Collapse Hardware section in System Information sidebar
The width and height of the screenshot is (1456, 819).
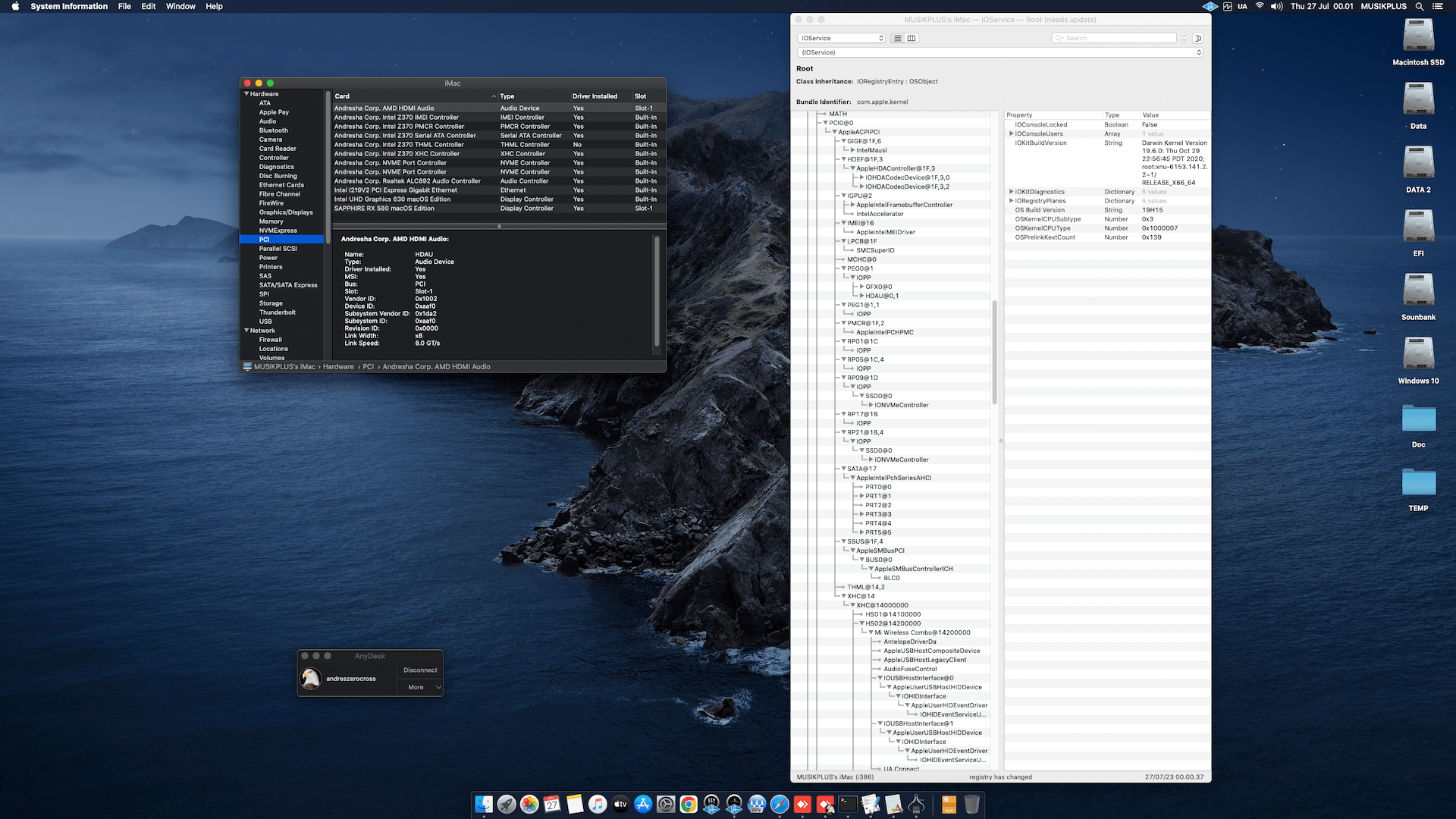[246, 94]
